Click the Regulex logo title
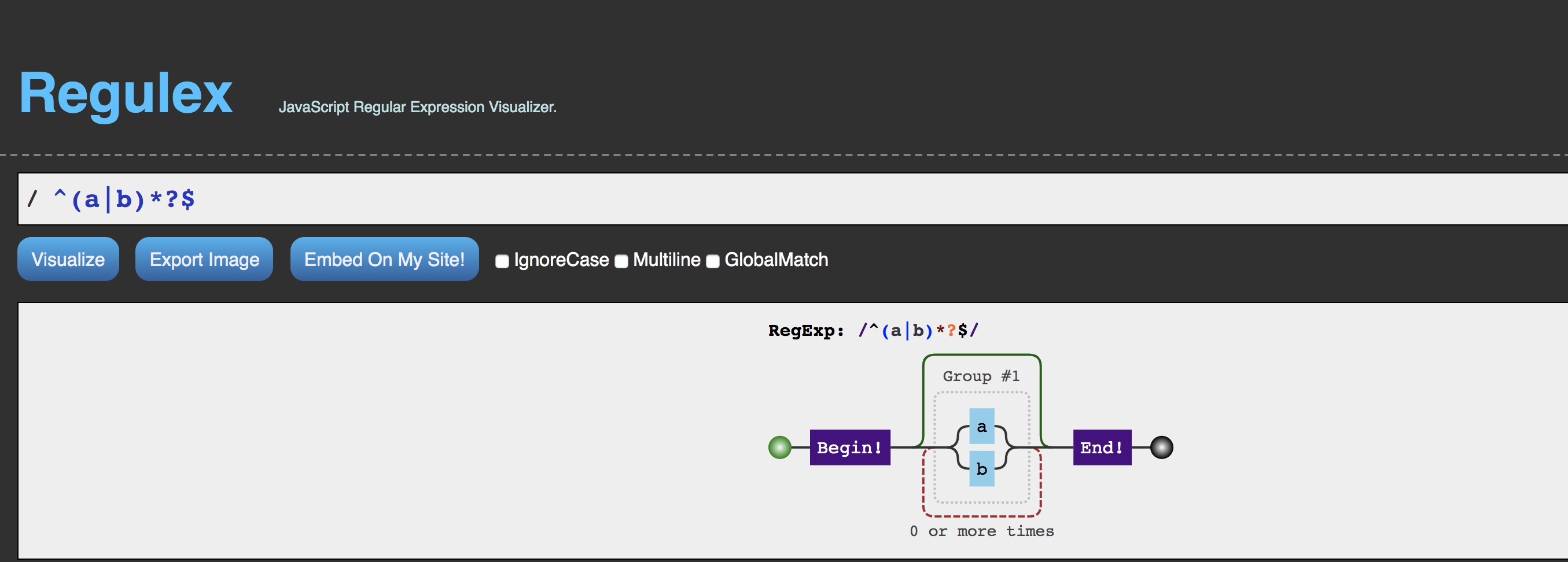The height and width of the screenshot is (562, 1568). [126, 93]
